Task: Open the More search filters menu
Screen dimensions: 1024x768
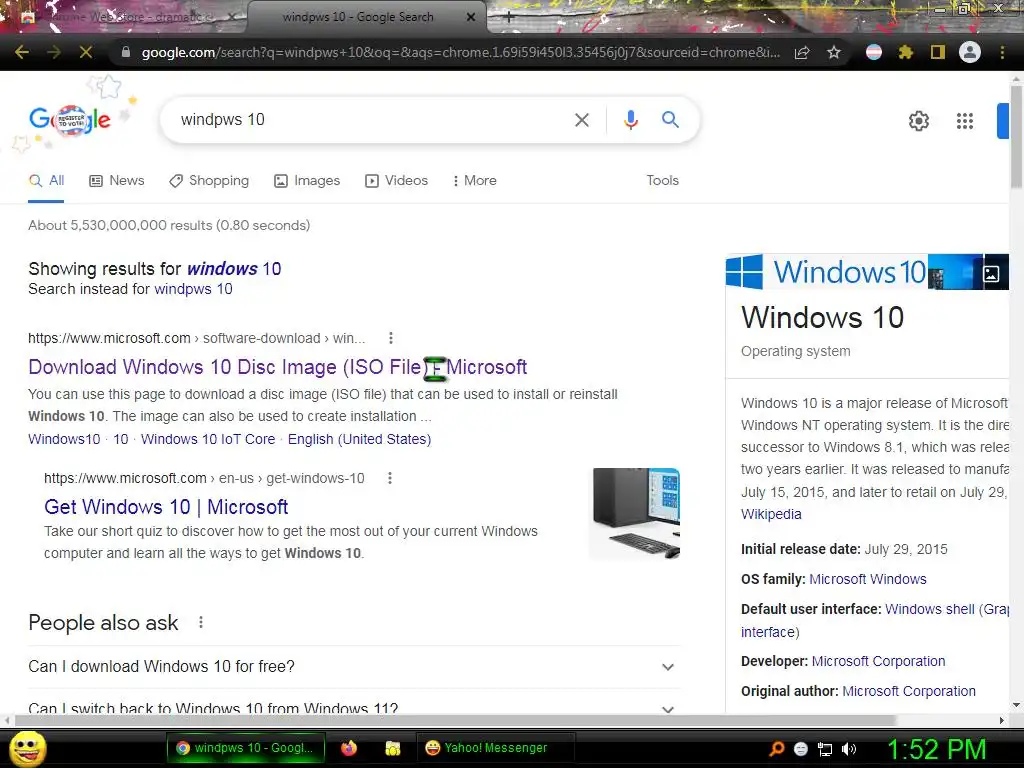Action: (x=474, y=181)
